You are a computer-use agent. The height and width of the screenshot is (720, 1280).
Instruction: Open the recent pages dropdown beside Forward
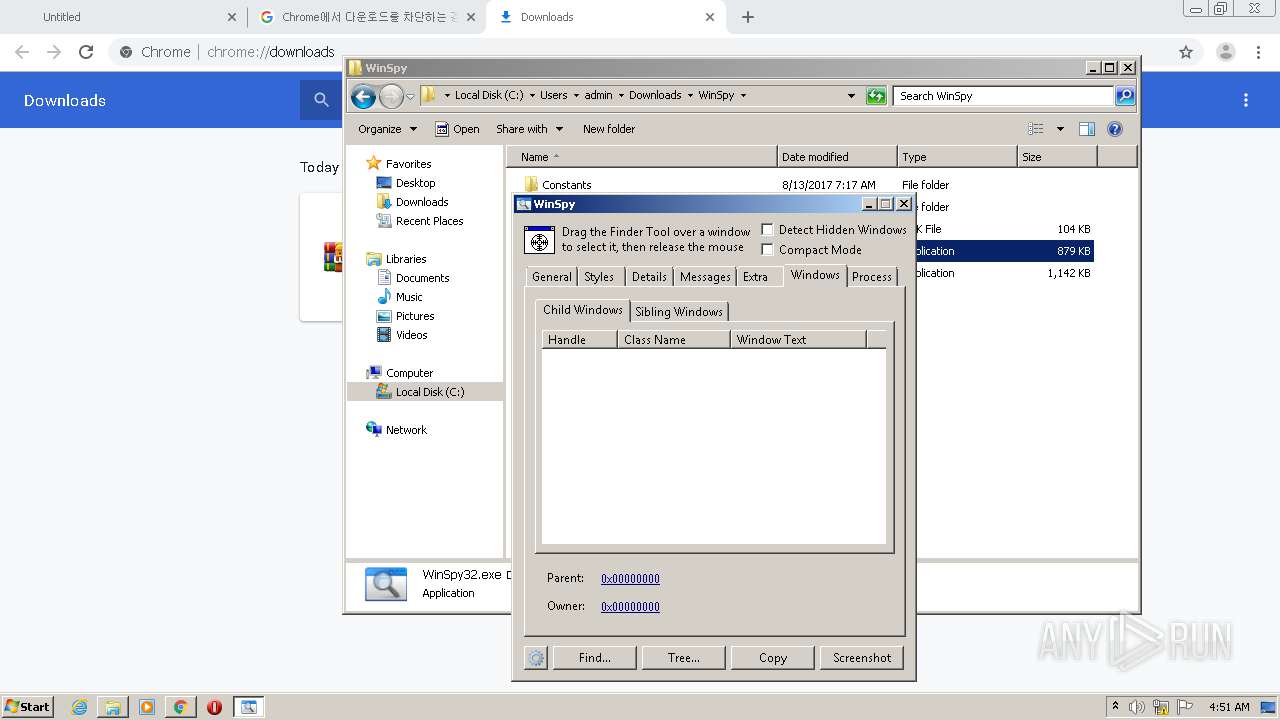point(410,97)
